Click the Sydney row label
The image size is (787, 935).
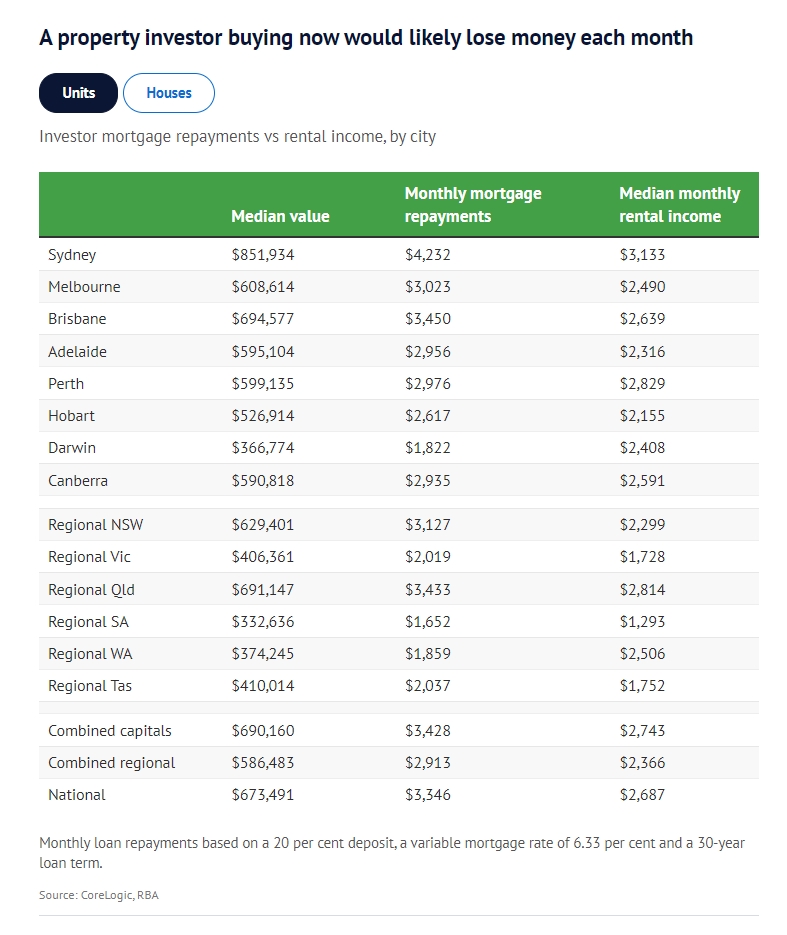(x=72, y=254)
